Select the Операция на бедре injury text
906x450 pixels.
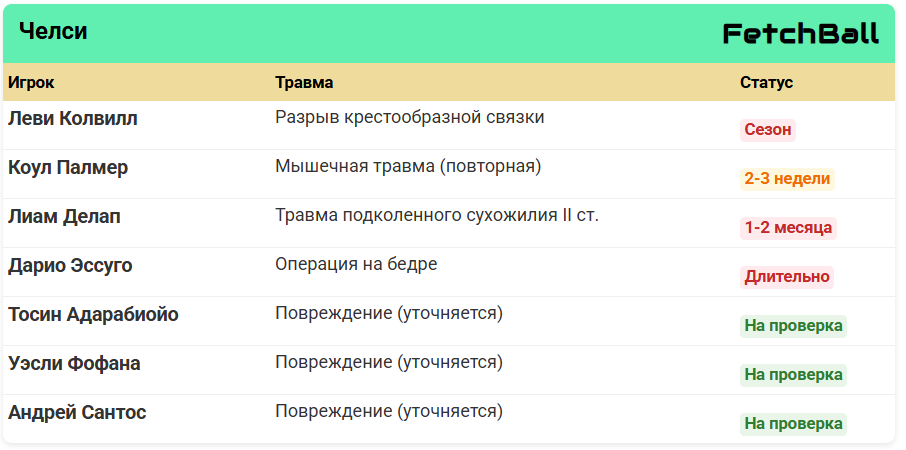click(356, 265)
